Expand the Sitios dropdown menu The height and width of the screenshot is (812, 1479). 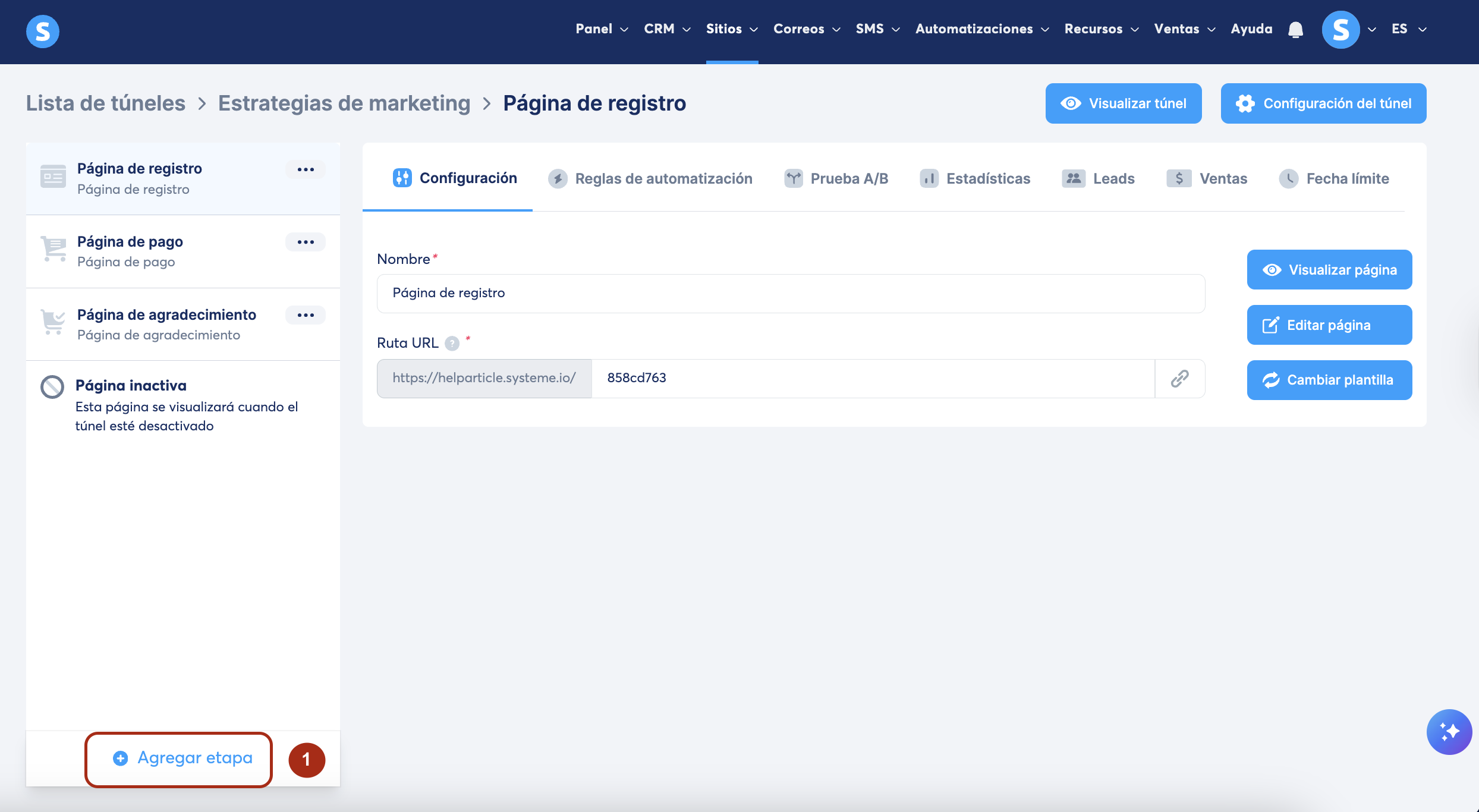(731, 29)
